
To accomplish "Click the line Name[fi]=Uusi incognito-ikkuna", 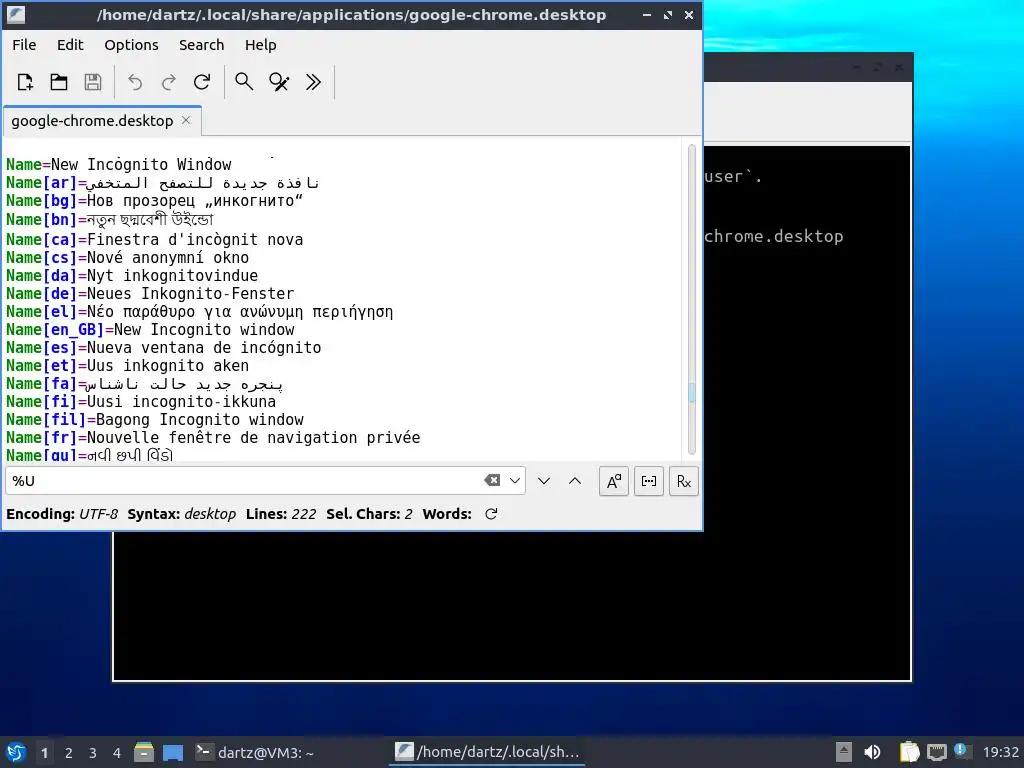I will [141, 402].
